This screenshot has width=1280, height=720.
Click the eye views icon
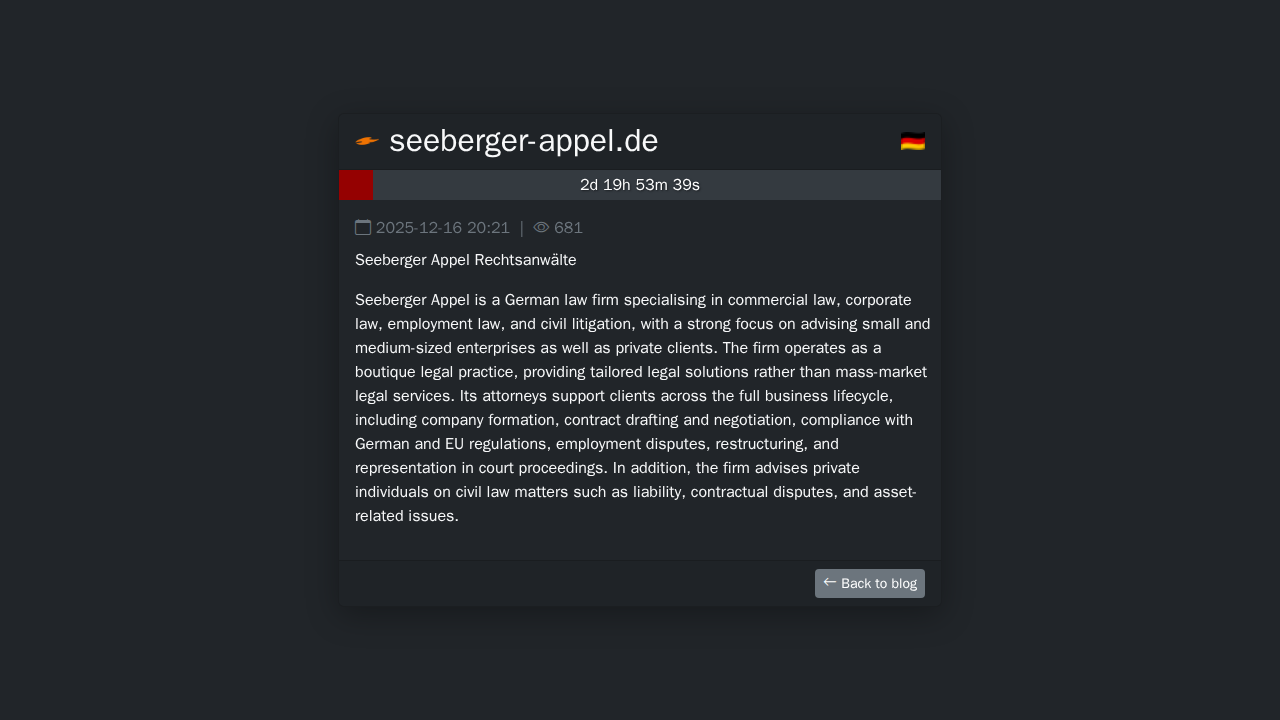(x=541, y=227)
